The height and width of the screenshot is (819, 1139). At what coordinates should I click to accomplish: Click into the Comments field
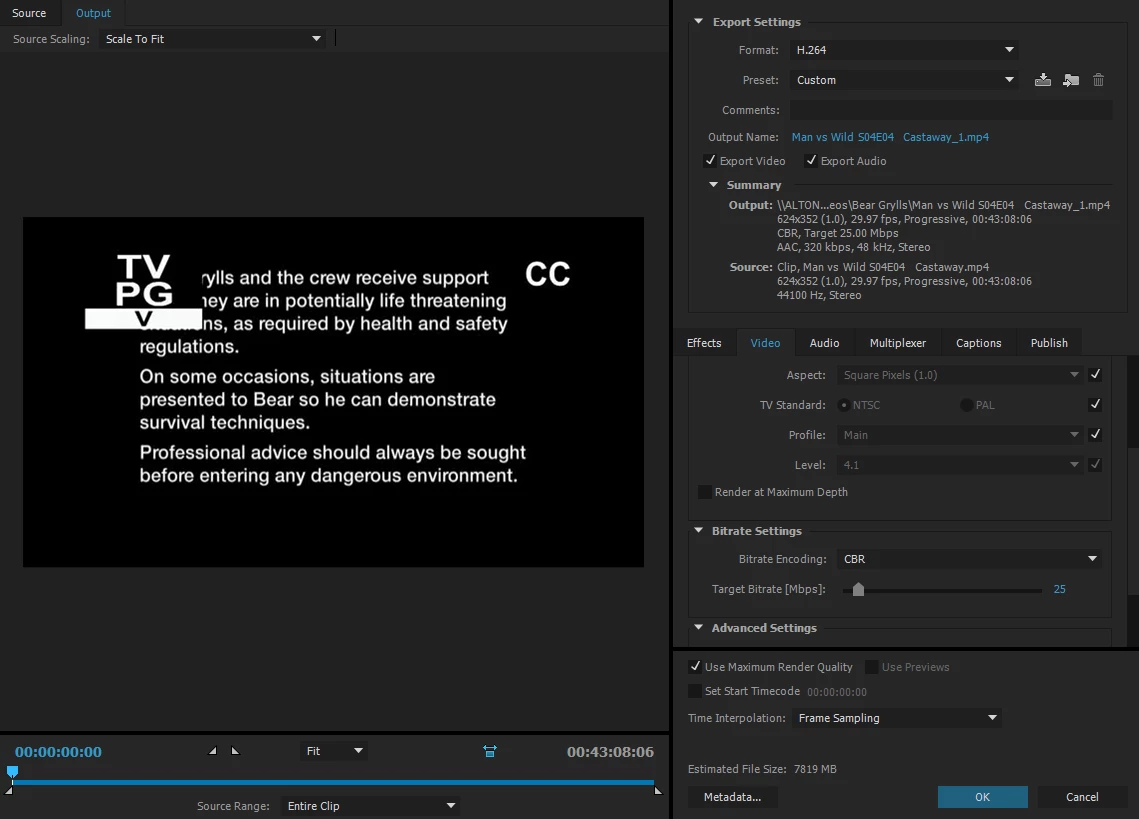pyautogui.click(x=951, y=110)
